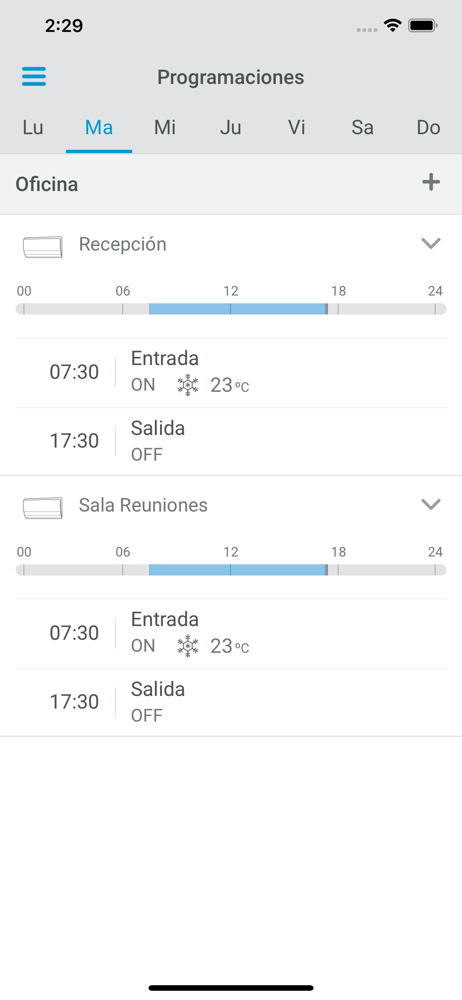Tap the blue timeline bar for Sala Reuniones
This screenshot has width=462, height=1000.
pos(238,570)
